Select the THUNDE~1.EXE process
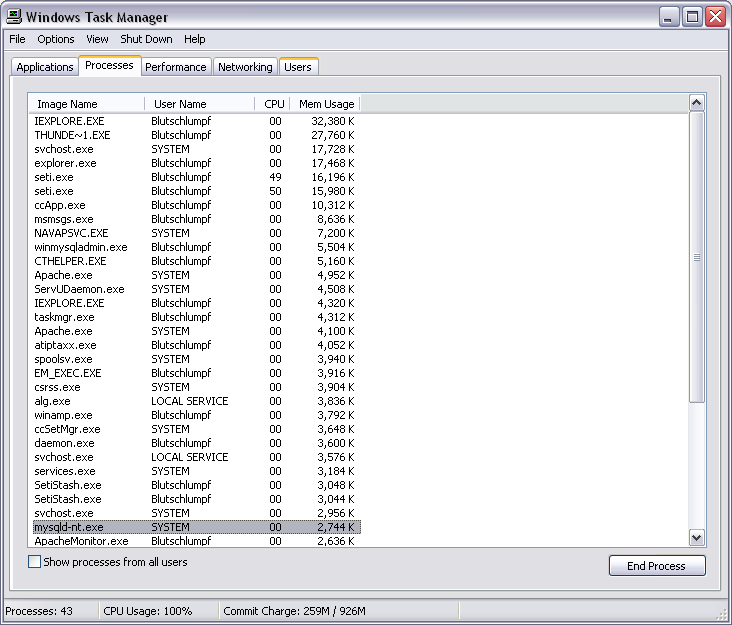 pyautogui.click(x=196, y=135)
